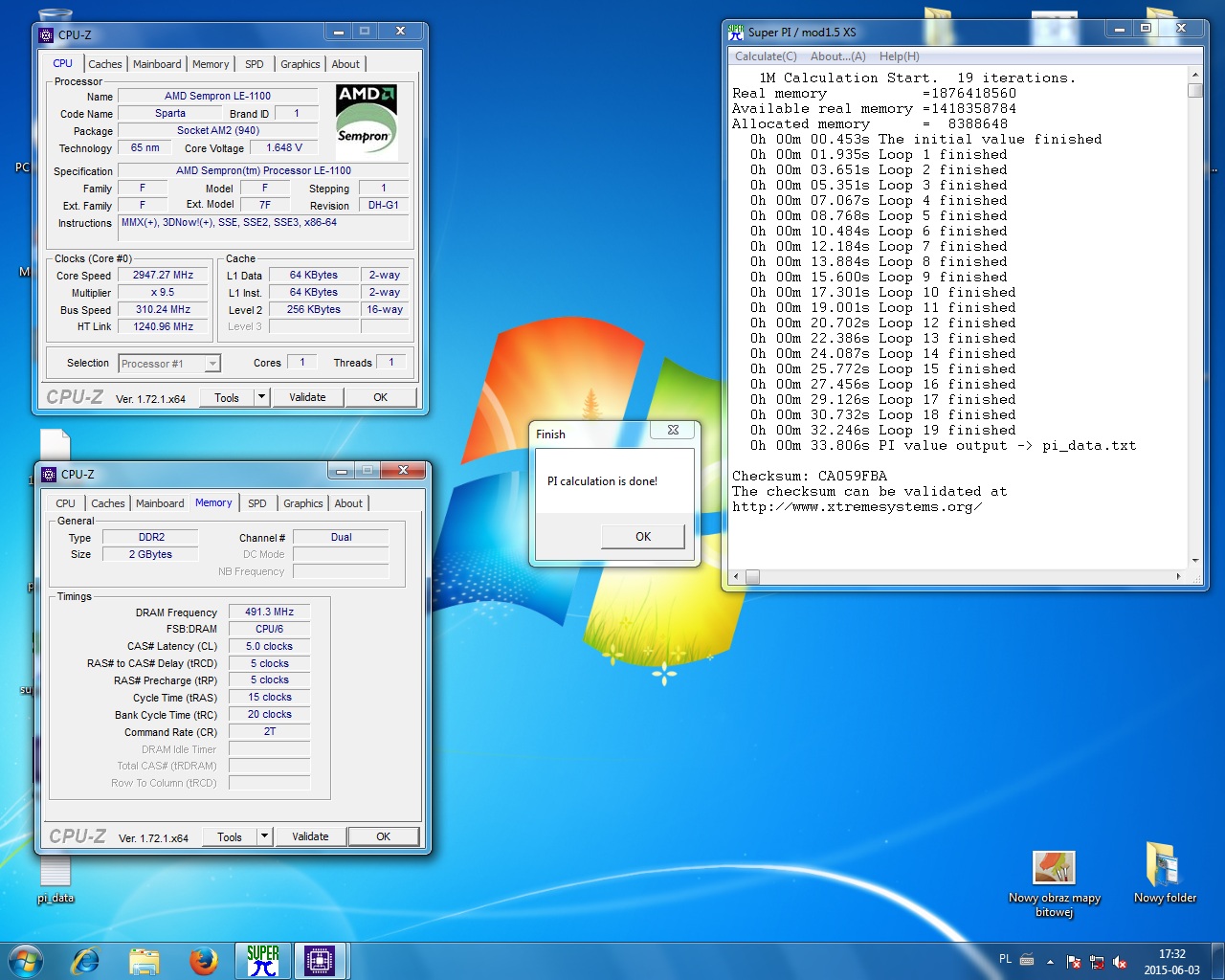Click the xtremesystems.org URL in Super PI

857,506
